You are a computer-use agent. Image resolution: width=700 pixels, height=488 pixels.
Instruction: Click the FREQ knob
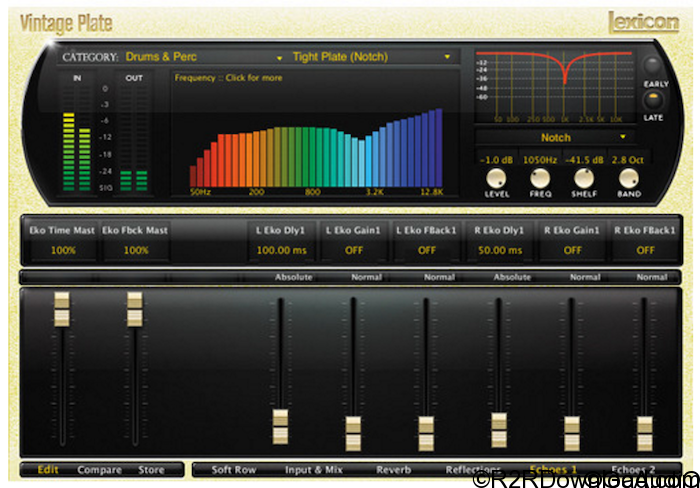540,179
